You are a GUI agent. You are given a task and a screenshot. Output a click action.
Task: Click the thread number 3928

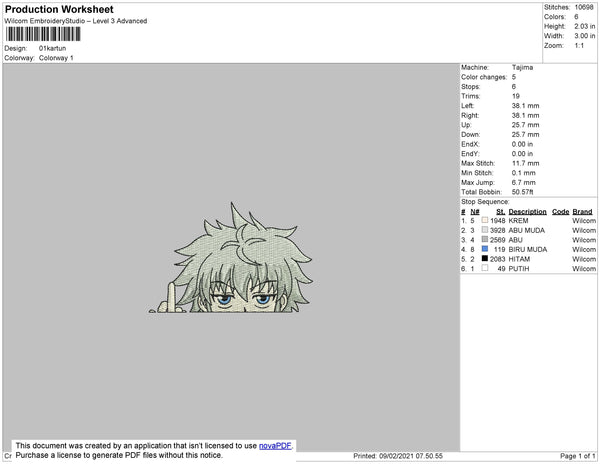pos(497,230)
